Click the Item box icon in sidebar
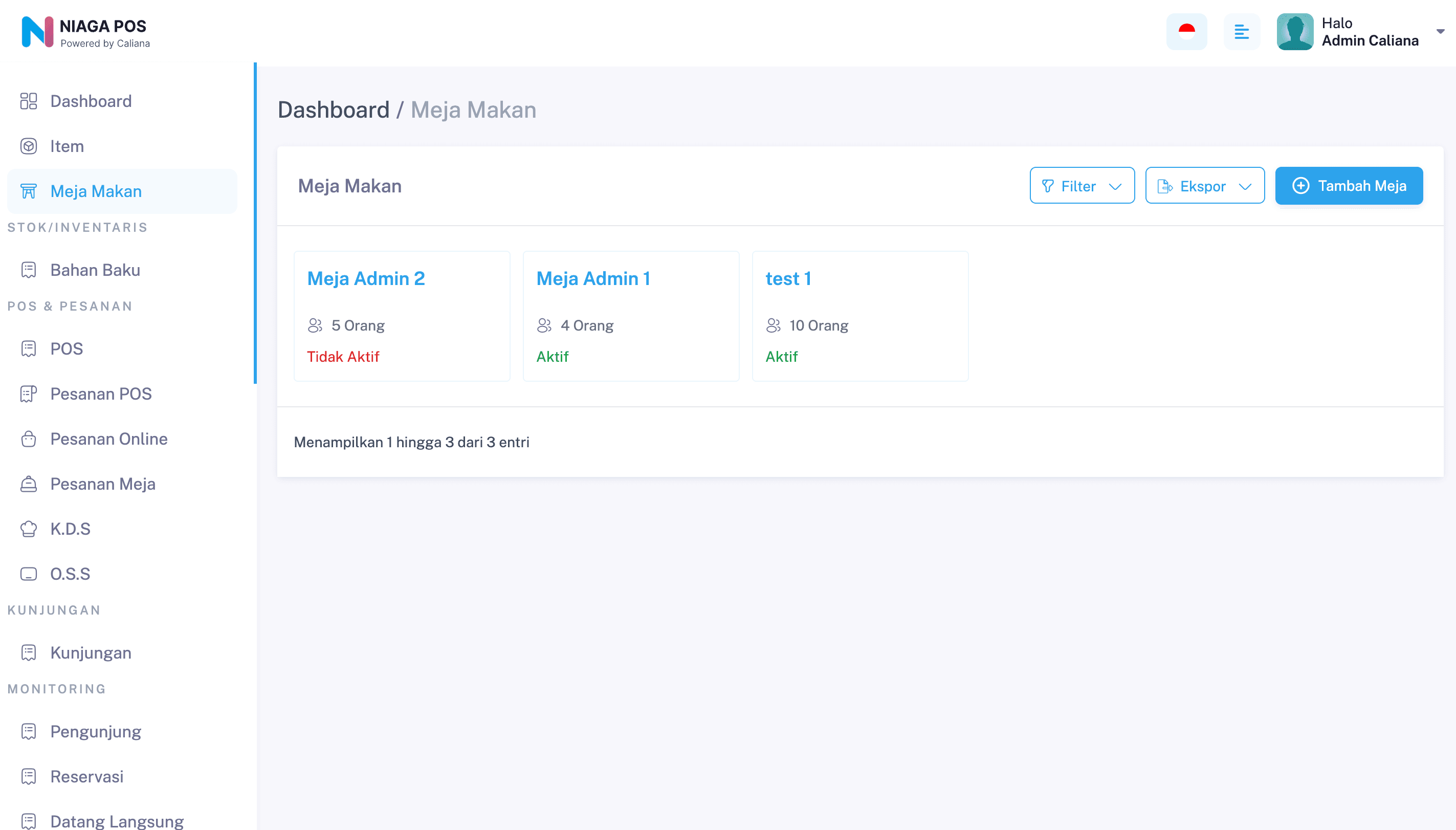This screenshot has height=830, width=1456. (29, 146)
